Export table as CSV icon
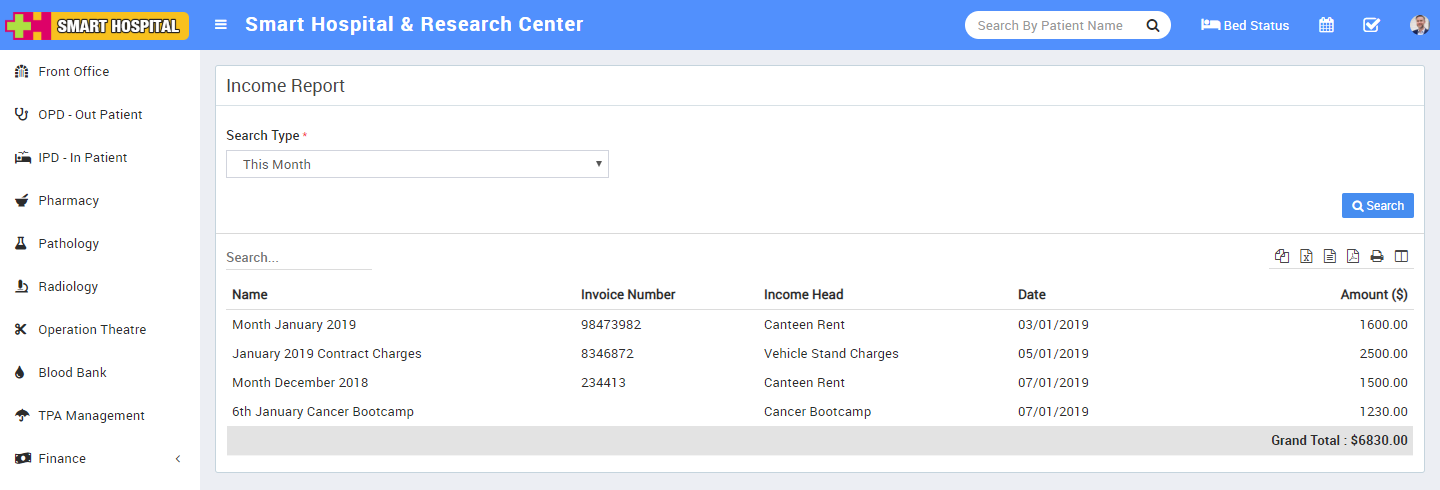This screenshot has height=490, width=1440. pos(1330,257)
